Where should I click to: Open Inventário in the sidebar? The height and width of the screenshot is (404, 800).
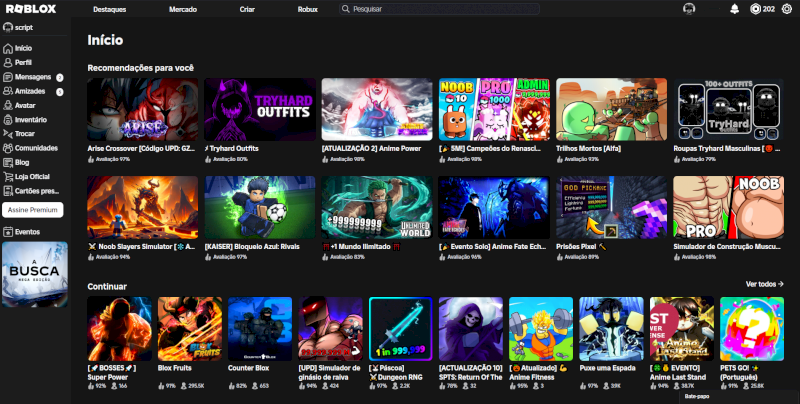(x=30, y=119)
